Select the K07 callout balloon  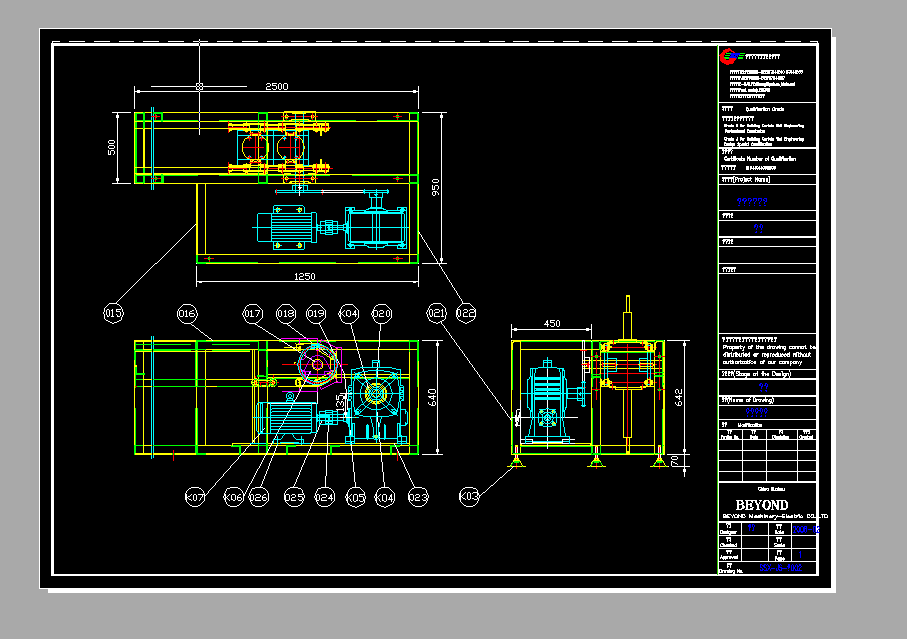click(x=196, y=495)
